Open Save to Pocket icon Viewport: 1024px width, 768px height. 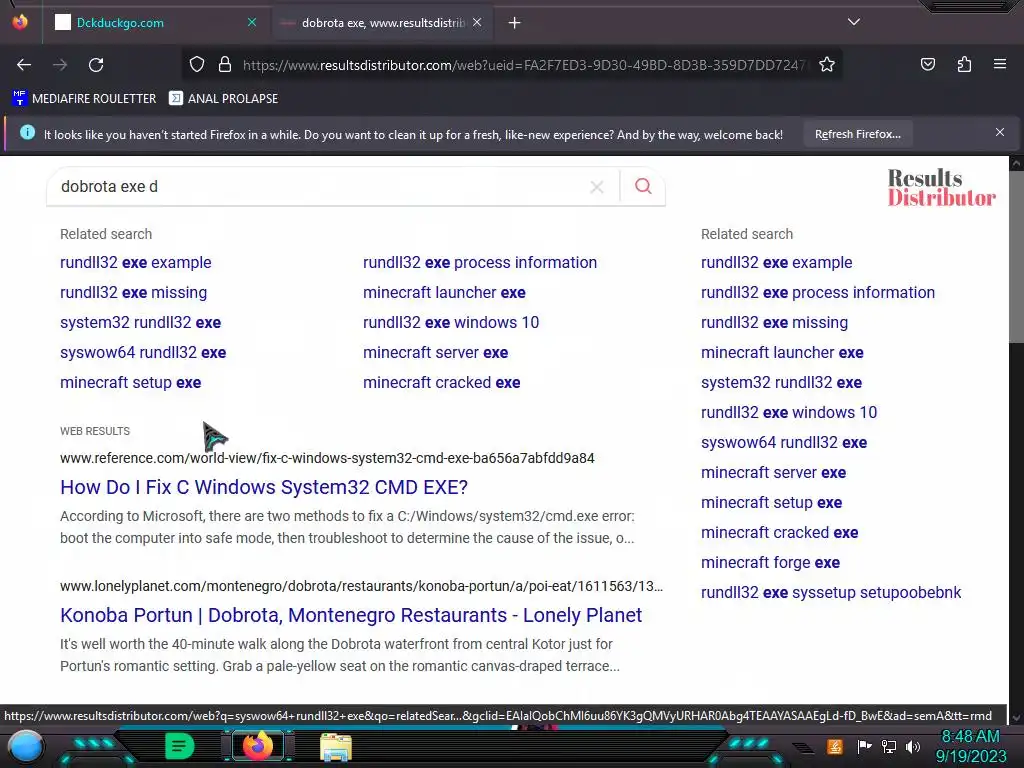[x=928, y=64]
